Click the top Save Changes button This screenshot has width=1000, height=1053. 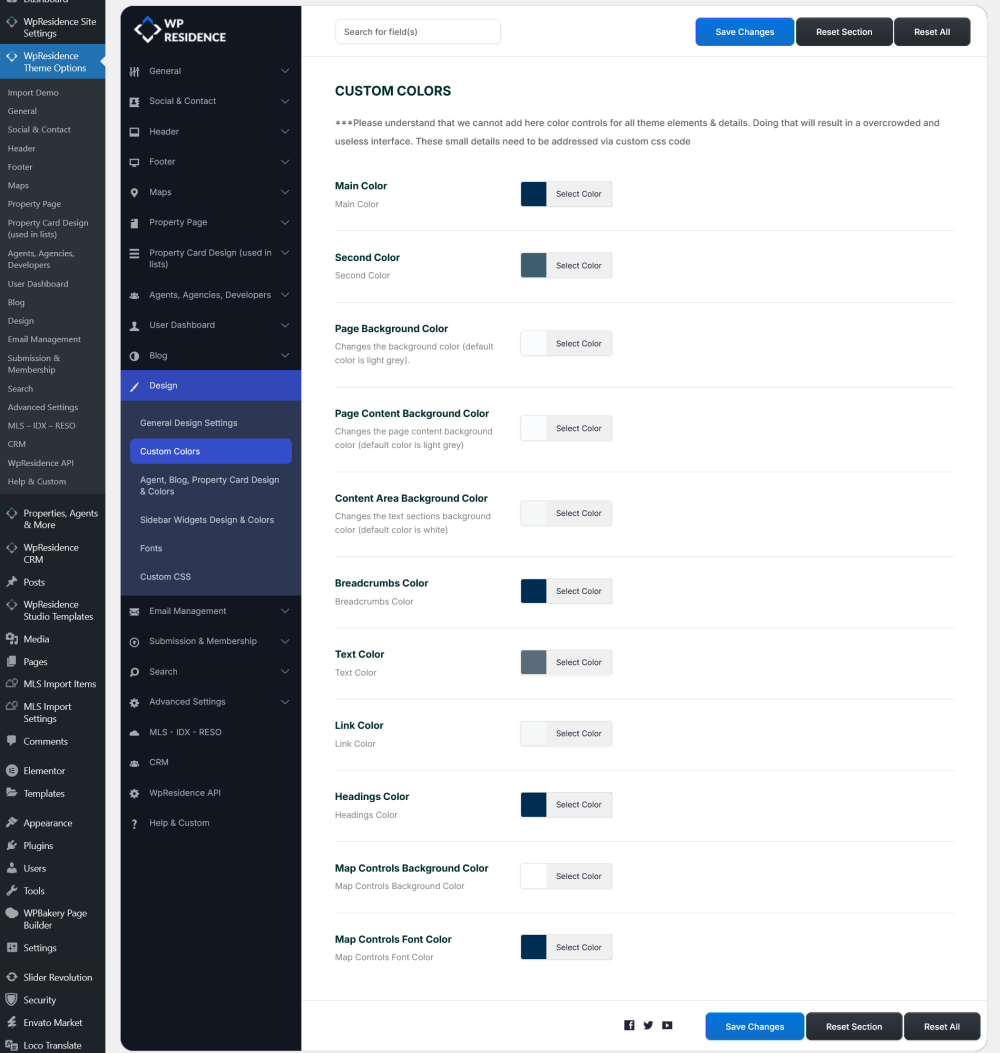point(744,32)
